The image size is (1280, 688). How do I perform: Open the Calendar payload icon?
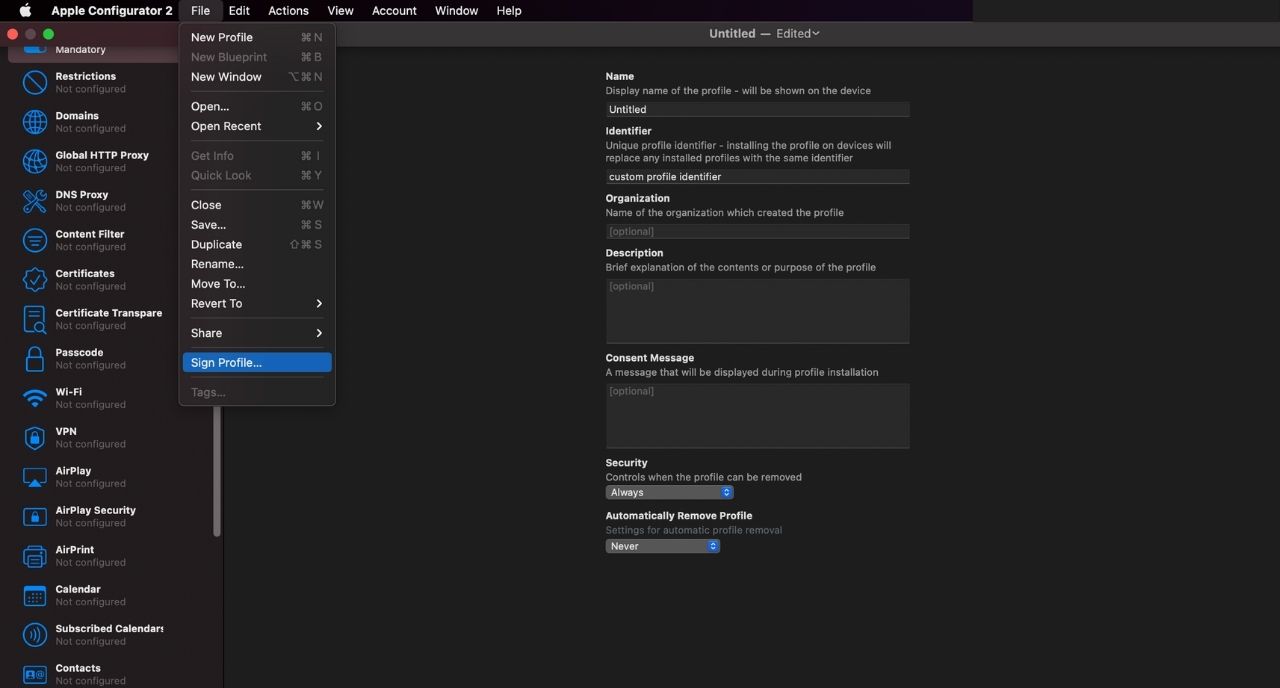coord(35,596)
